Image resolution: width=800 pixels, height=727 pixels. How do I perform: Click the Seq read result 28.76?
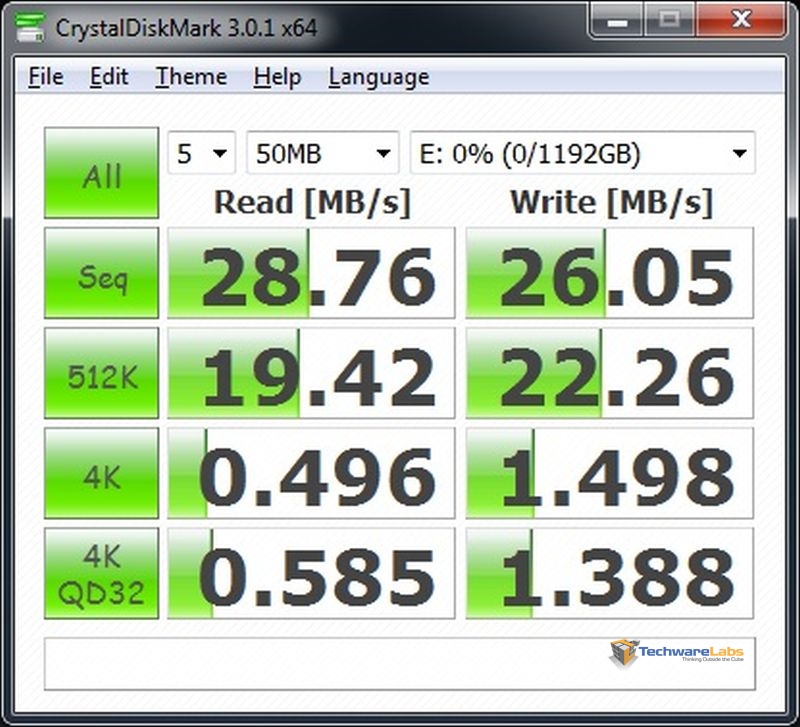(311, 273)
